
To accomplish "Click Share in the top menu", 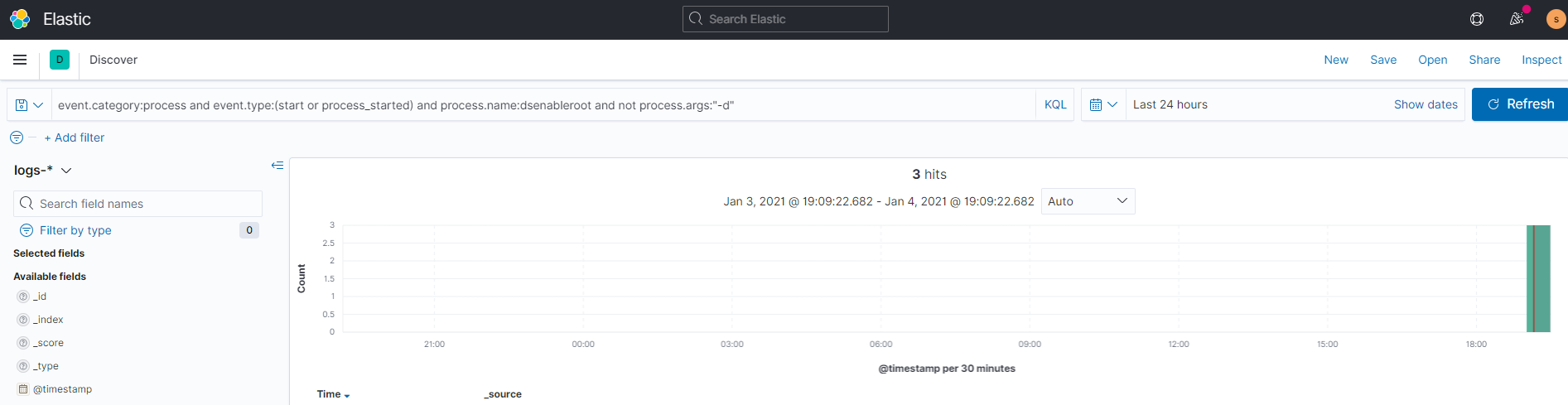I will click(x=1484, y=60).
